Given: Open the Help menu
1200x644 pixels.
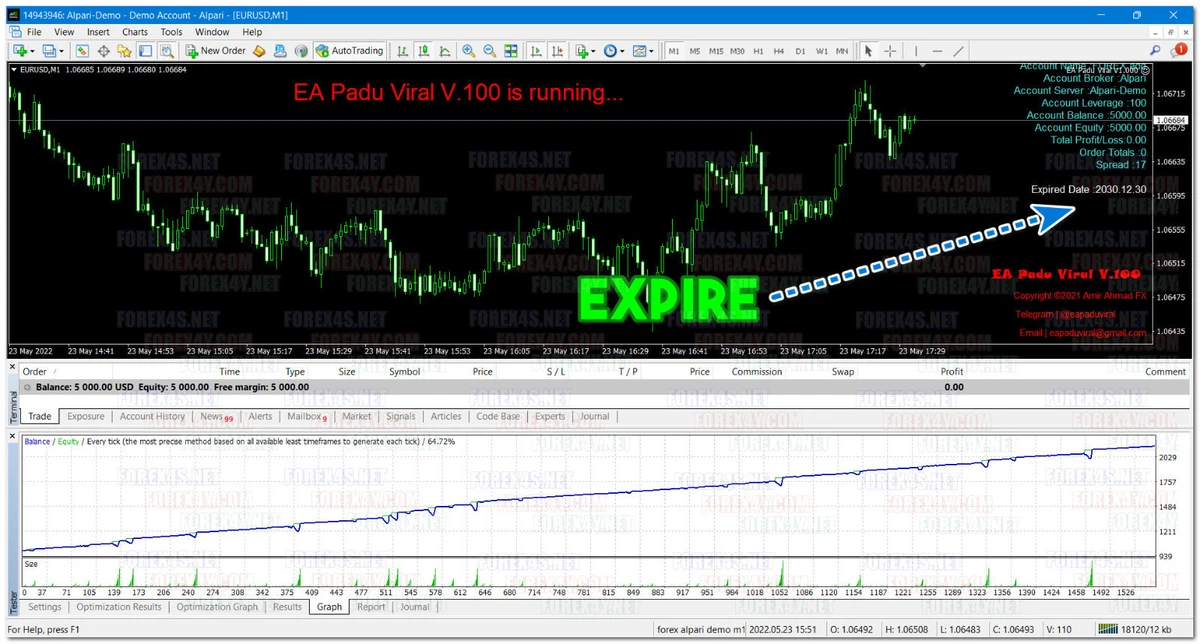Looking at the screenshot, I should (x=252, y=32).
